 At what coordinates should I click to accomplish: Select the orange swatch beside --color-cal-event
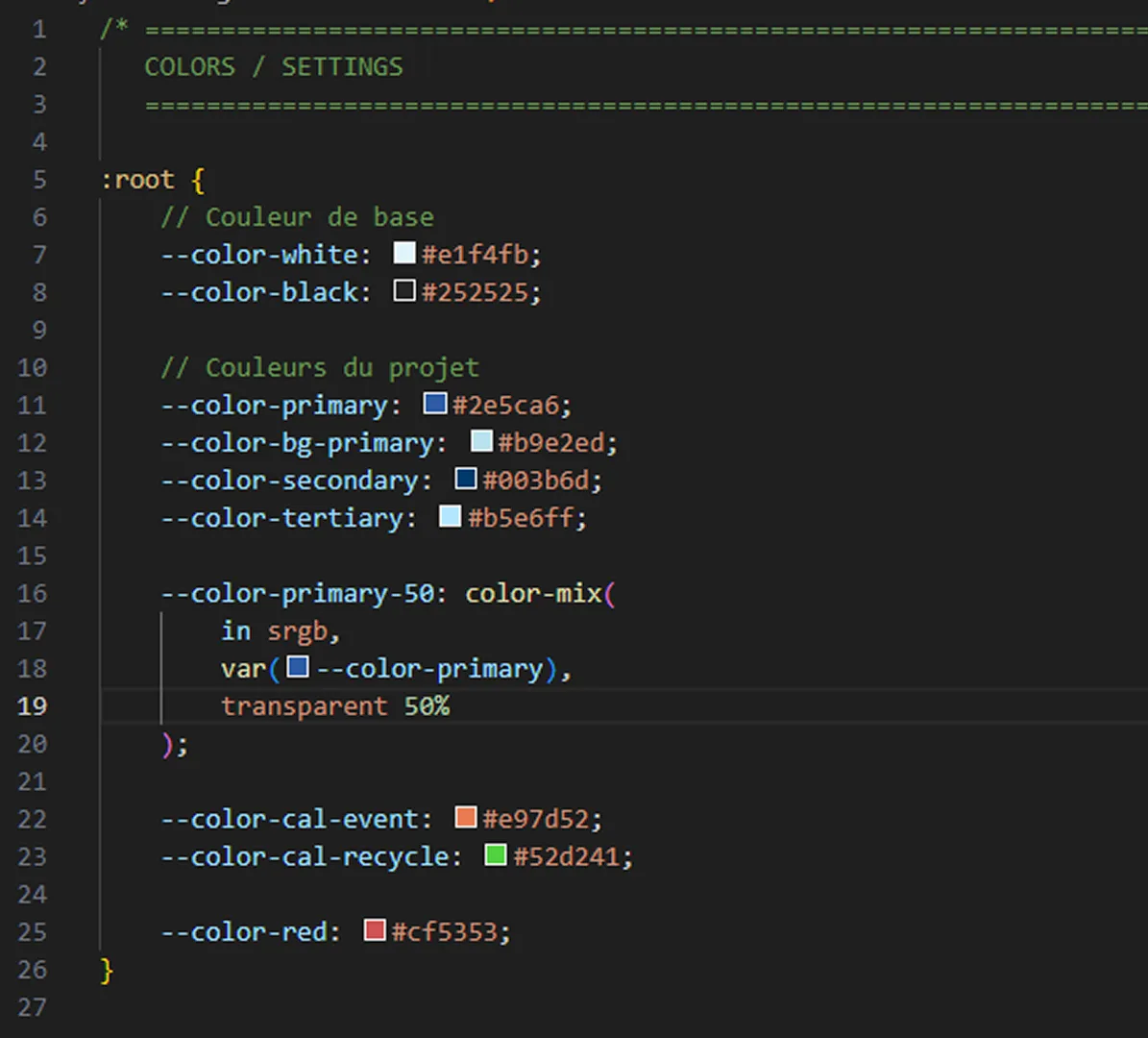pos(465,816)
